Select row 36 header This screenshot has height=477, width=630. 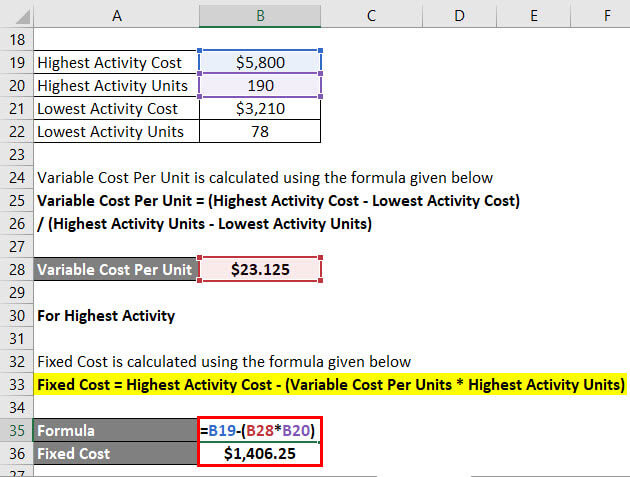click(x=17, y=453)
